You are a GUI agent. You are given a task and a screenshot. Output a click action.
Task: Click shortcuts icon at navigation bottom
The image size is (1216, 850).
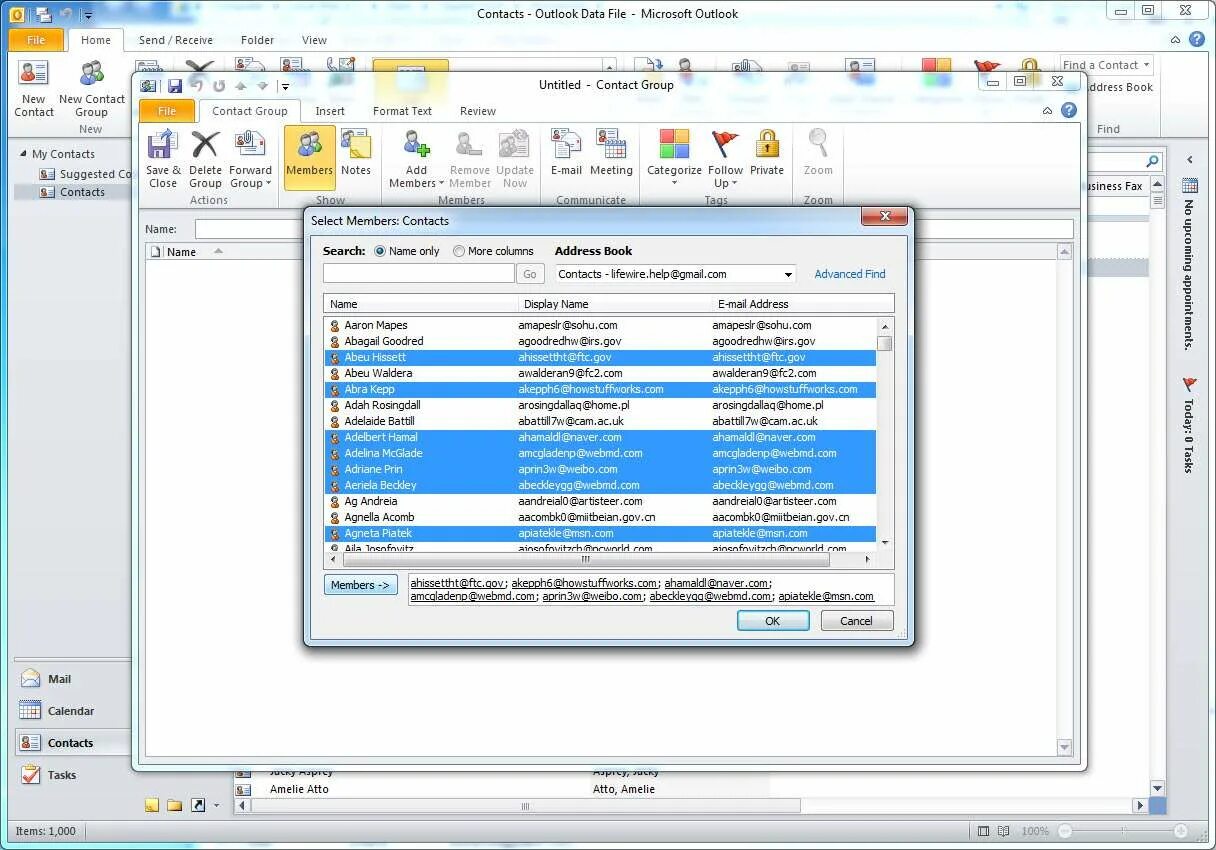point(198,805)
